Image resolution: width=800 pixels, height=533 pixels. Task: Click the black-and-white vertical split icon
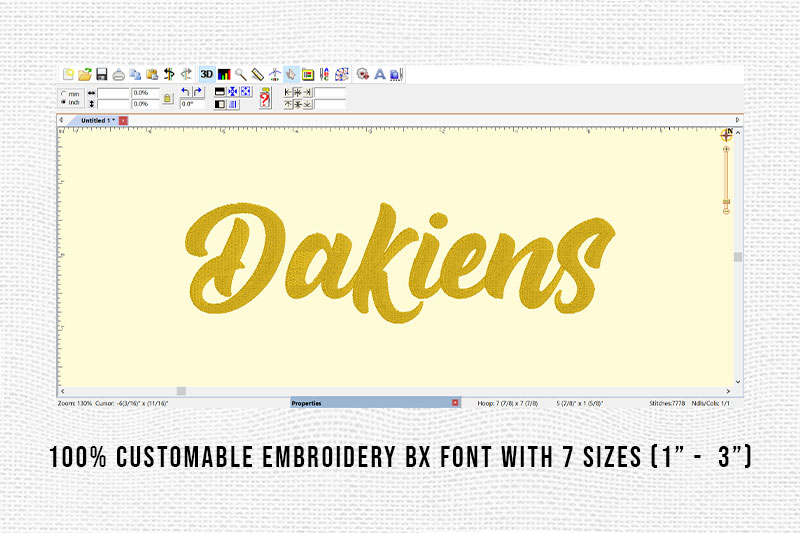coord(220,104)
